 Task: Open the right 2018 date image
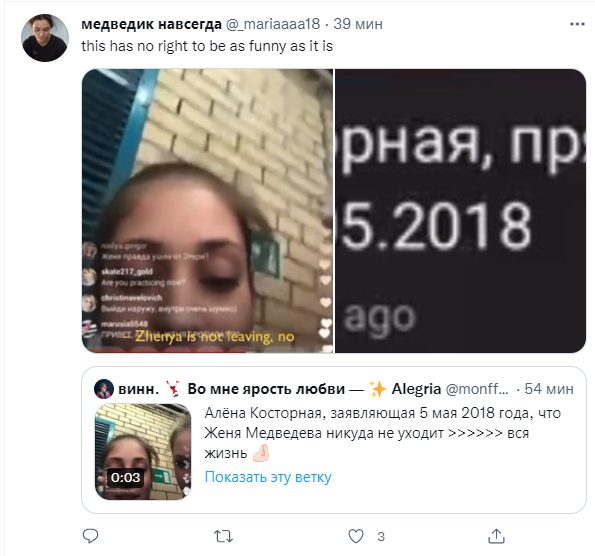click(460, 211)
